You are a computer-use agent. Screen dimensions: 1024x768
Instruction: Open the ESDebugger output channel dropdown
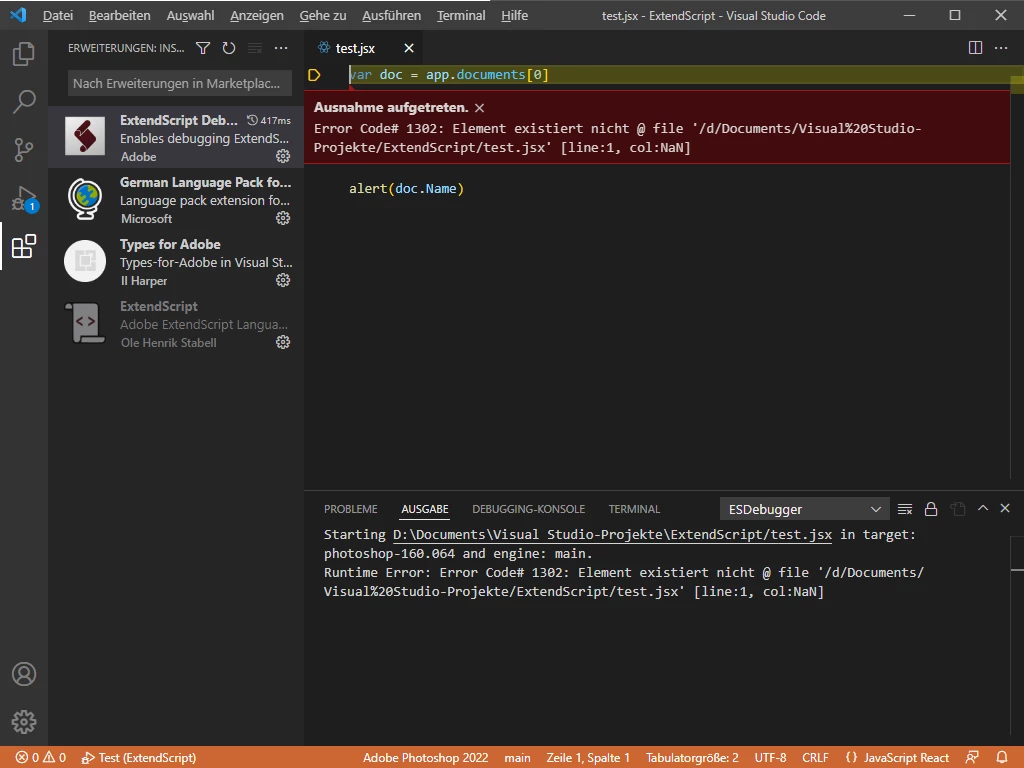pyautogui.click(x=805, y=509)
